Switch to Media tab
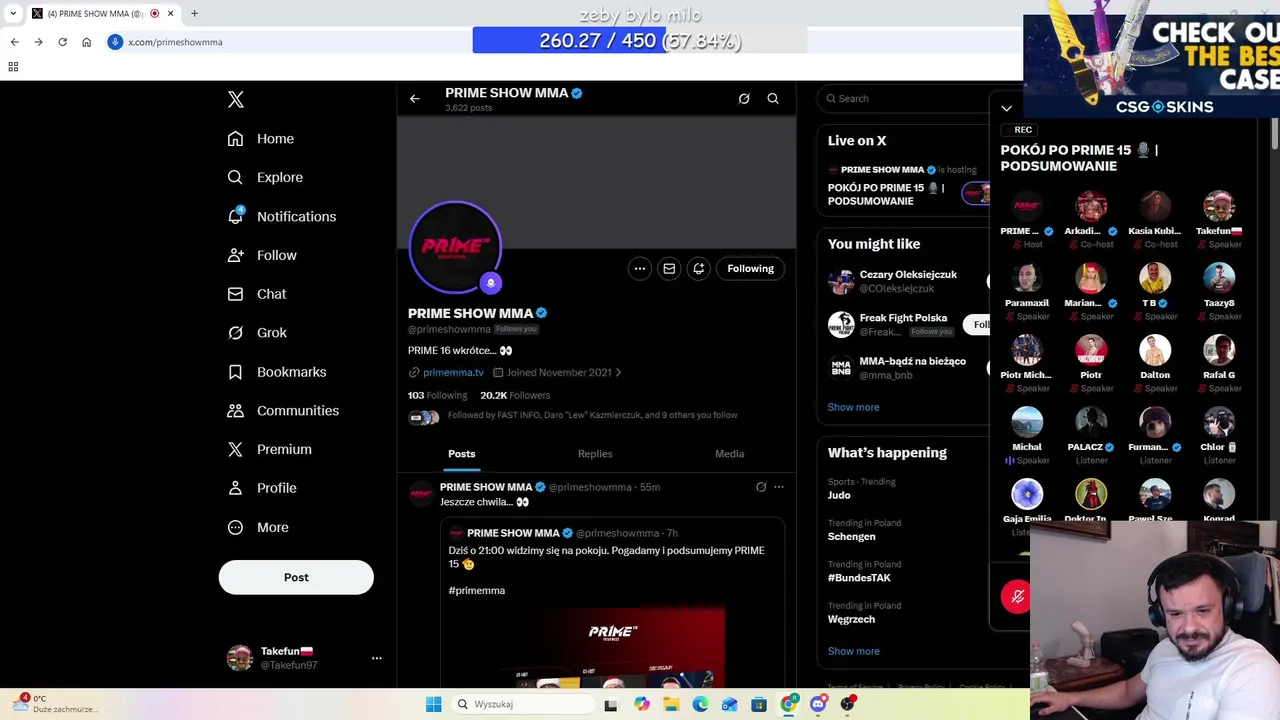1280x720 pixels. pyautogui.click(x=729, y=454)
